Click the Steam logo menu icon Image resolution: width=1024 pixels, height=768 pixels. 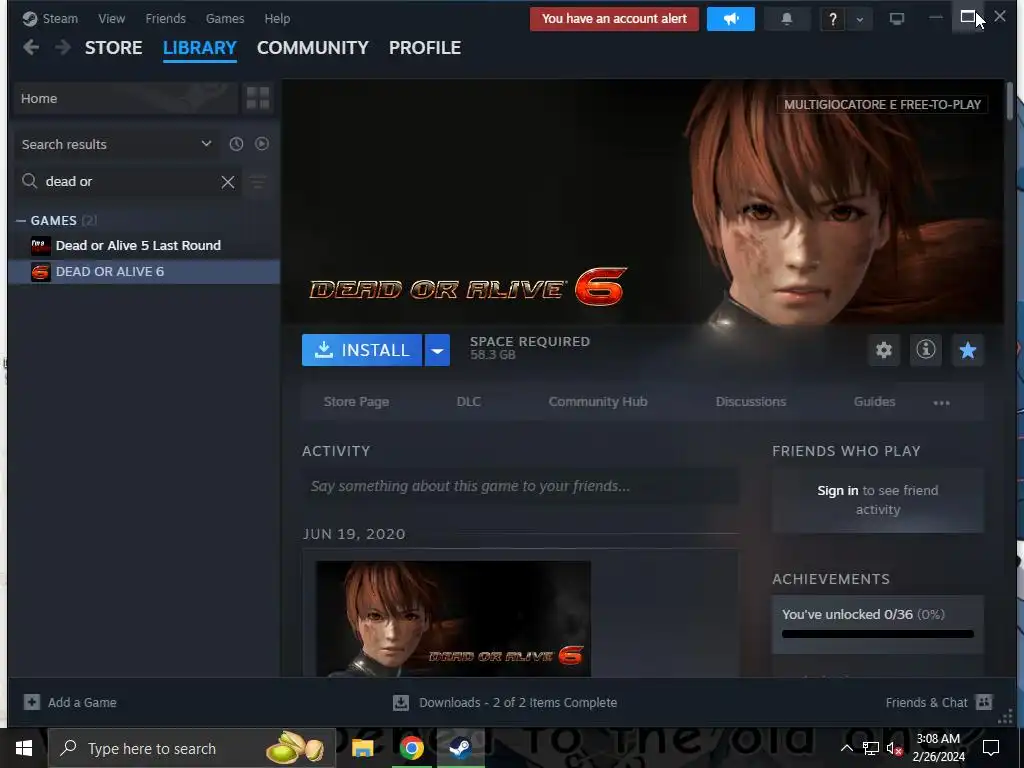pos(29,19)
